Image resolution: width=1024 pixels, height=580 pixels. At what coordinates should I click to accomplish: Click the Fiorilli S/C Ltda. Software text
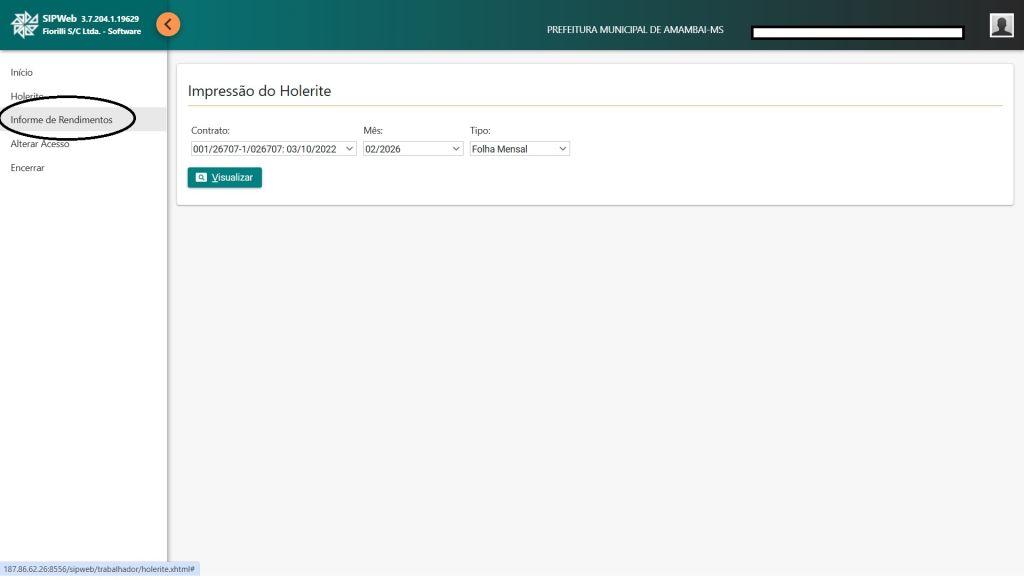[x=92, y=32]
